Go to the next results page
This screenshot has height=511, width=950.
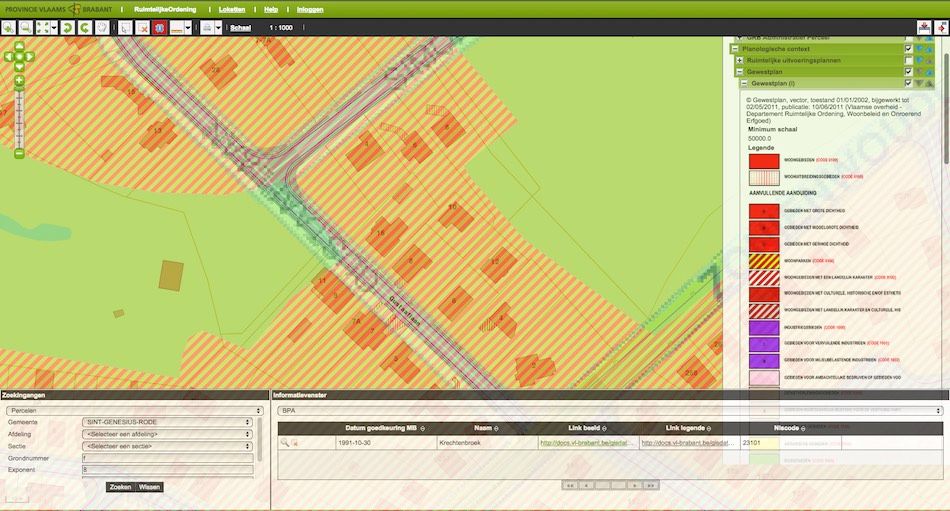[634, 486]
